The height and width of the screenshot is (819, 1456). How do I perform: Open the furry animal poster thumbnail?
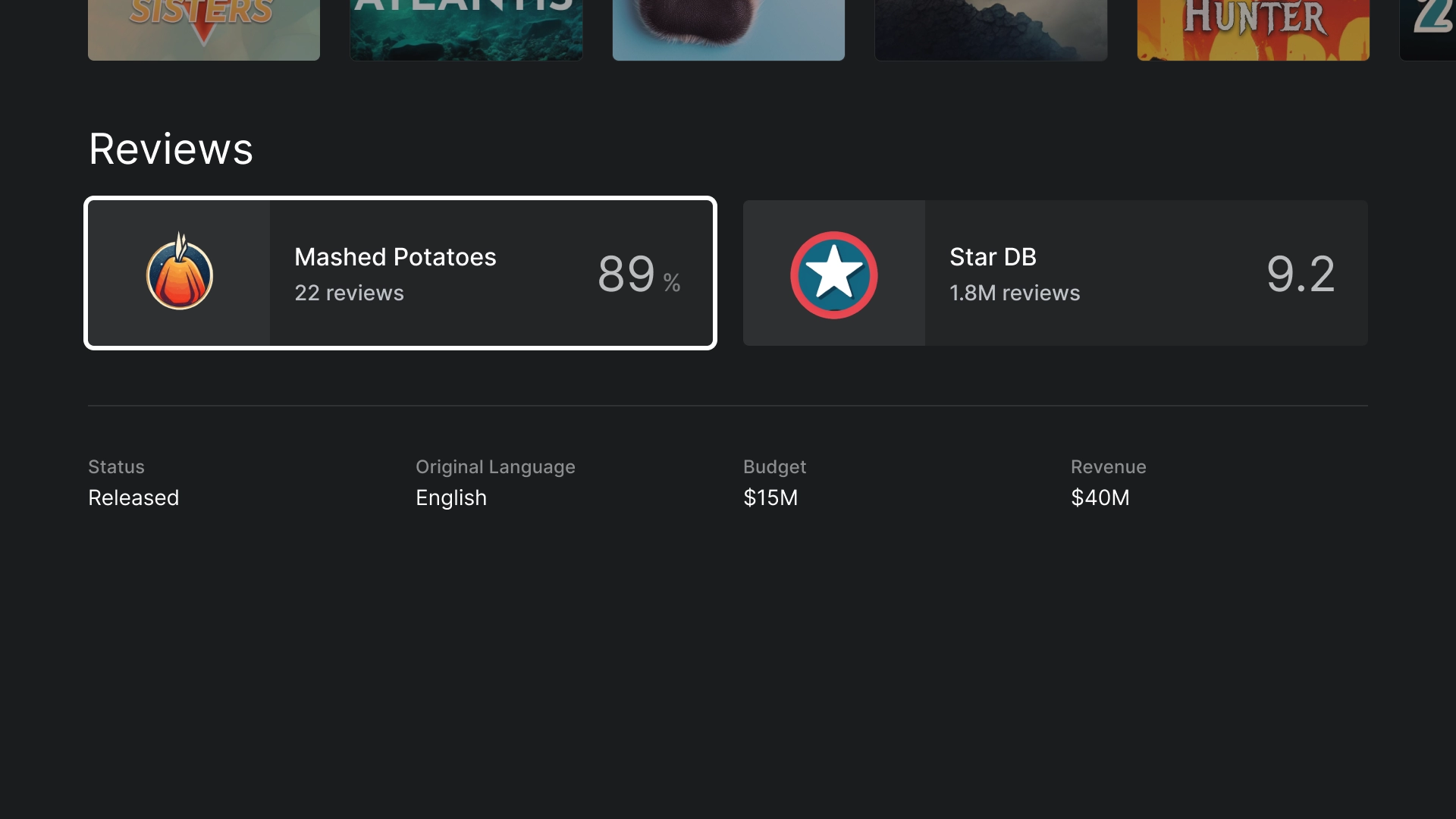728,30
